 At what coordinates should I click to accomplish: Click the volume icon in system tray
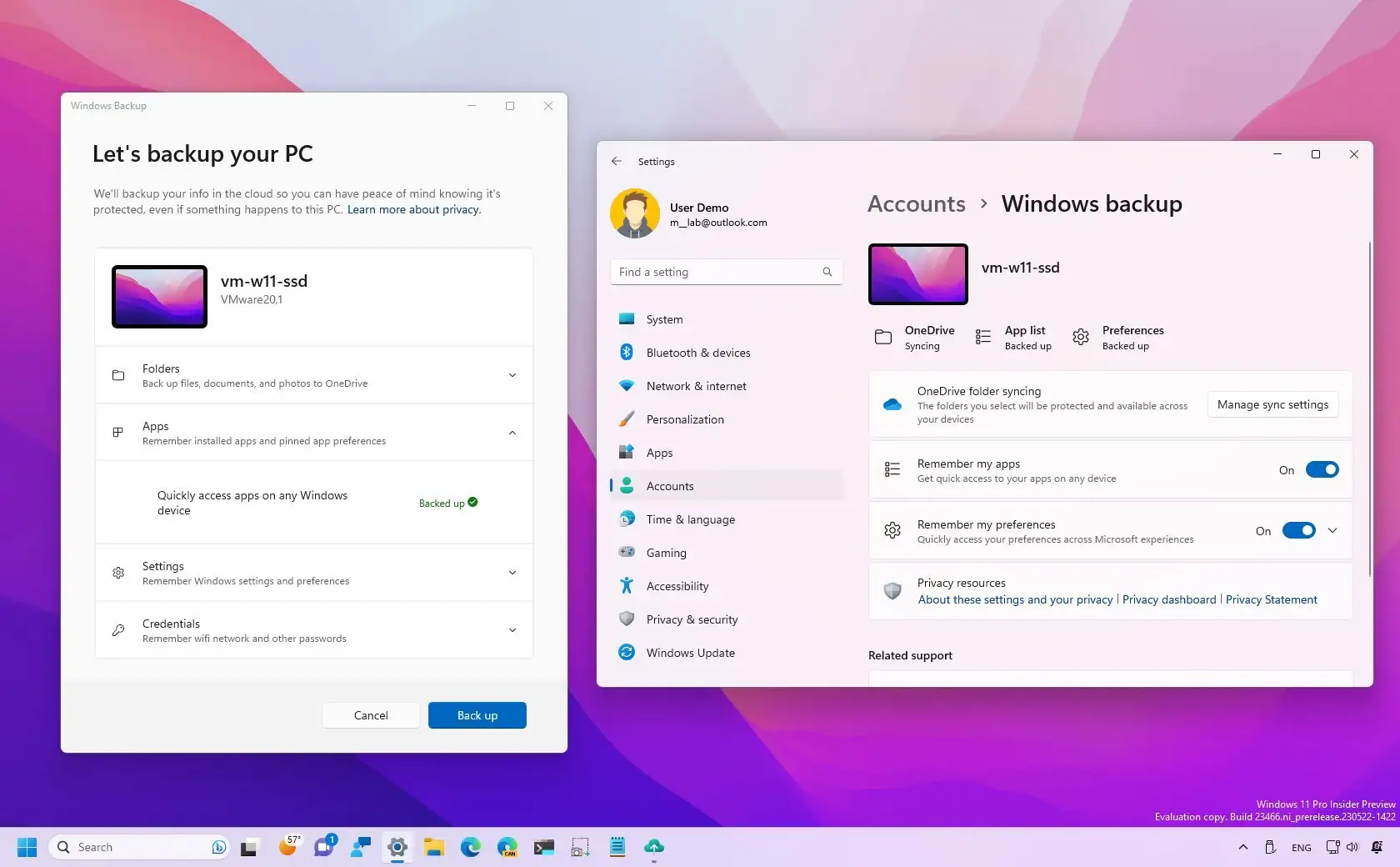pyautogui.click(x=1352, y=847)
